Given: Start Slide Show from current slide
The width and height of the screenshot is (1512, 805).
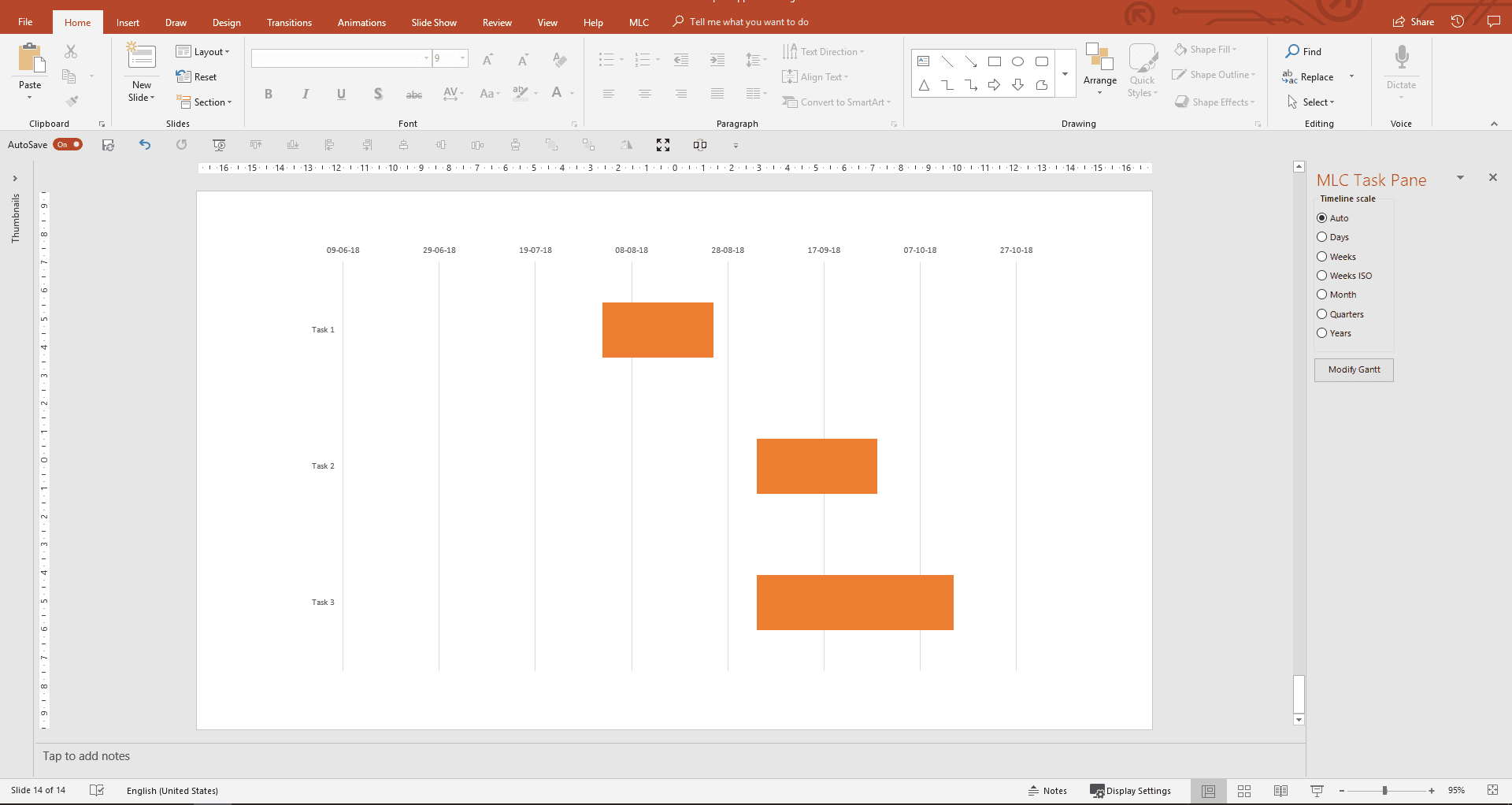Looking at the screenshot, I should [x=1316, y=791].
